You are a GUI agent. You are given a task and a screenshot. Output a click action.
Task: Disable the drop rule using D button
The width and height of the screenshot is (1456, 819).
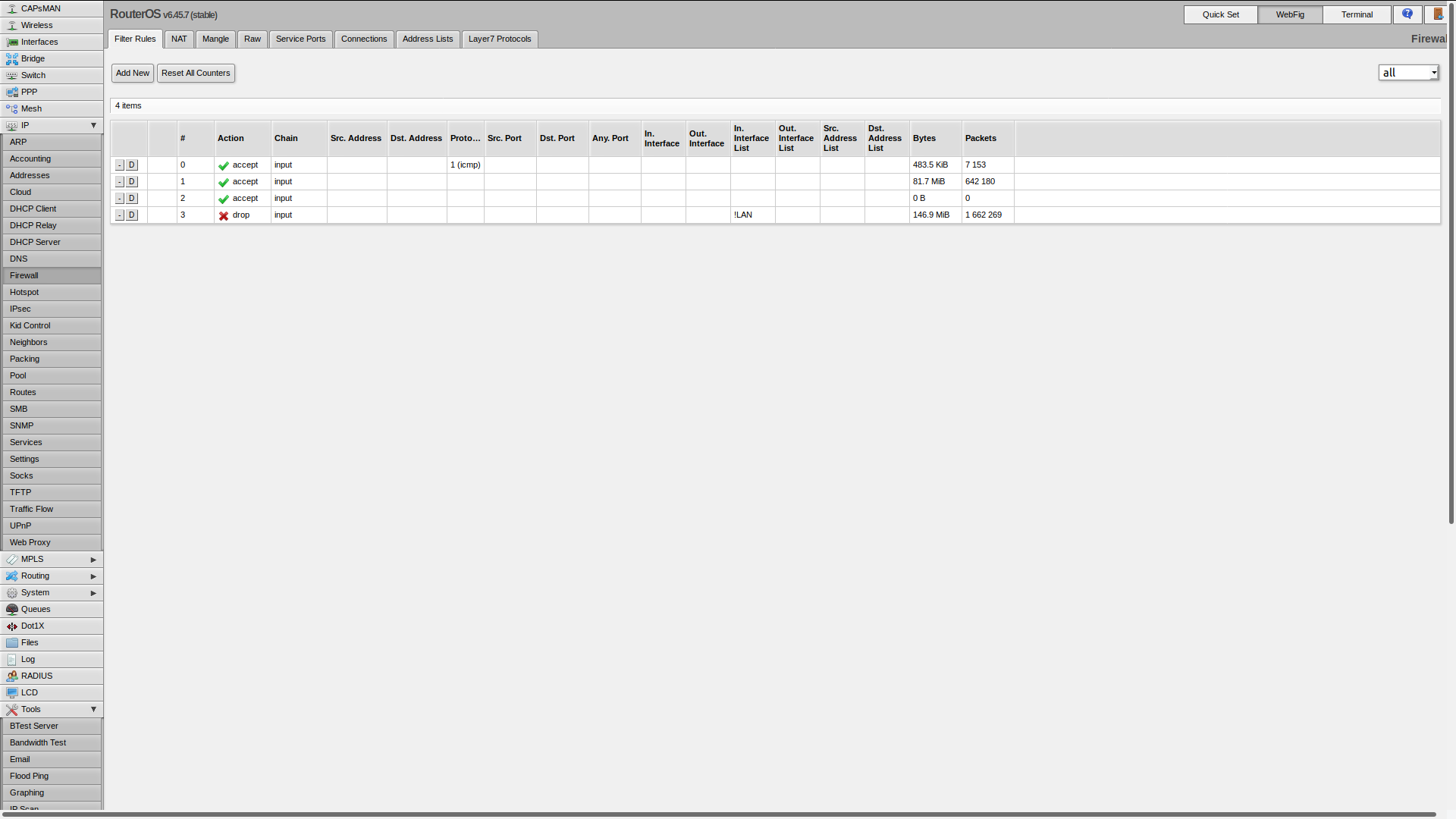pos(132,215)
